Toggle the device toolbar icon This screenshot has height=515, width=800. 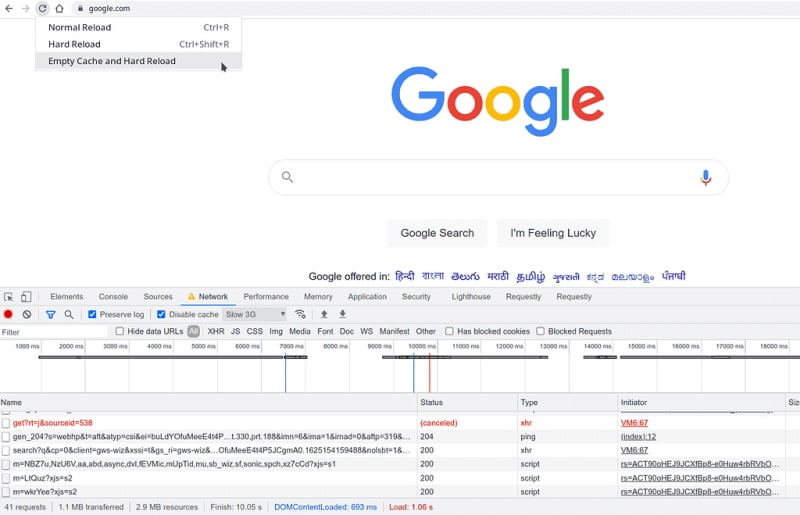[26, 297]
